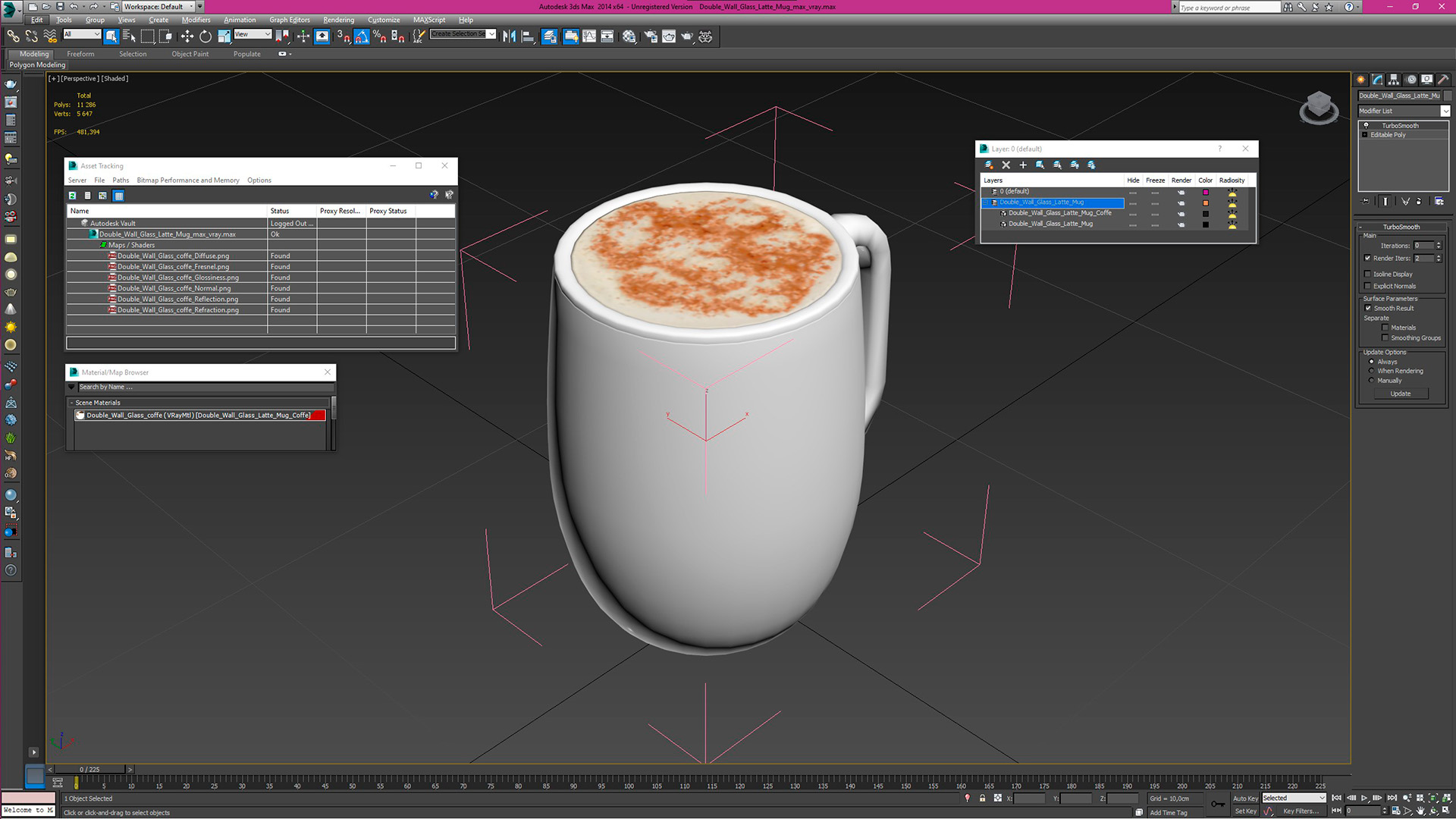The height and width of the screenshot is (819, 1456).
Task: Switch to Object Paint ribbon tab
Action: pyautogui.click(x=190, y=54)
